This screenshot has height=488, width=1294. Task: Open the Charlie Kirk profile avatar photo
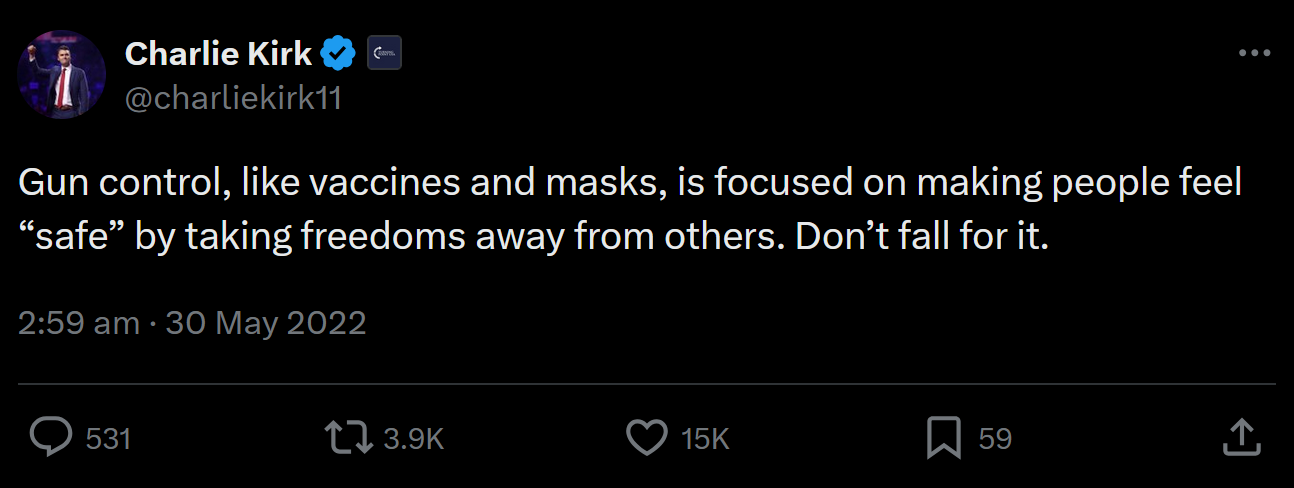(x=62, y=74)
